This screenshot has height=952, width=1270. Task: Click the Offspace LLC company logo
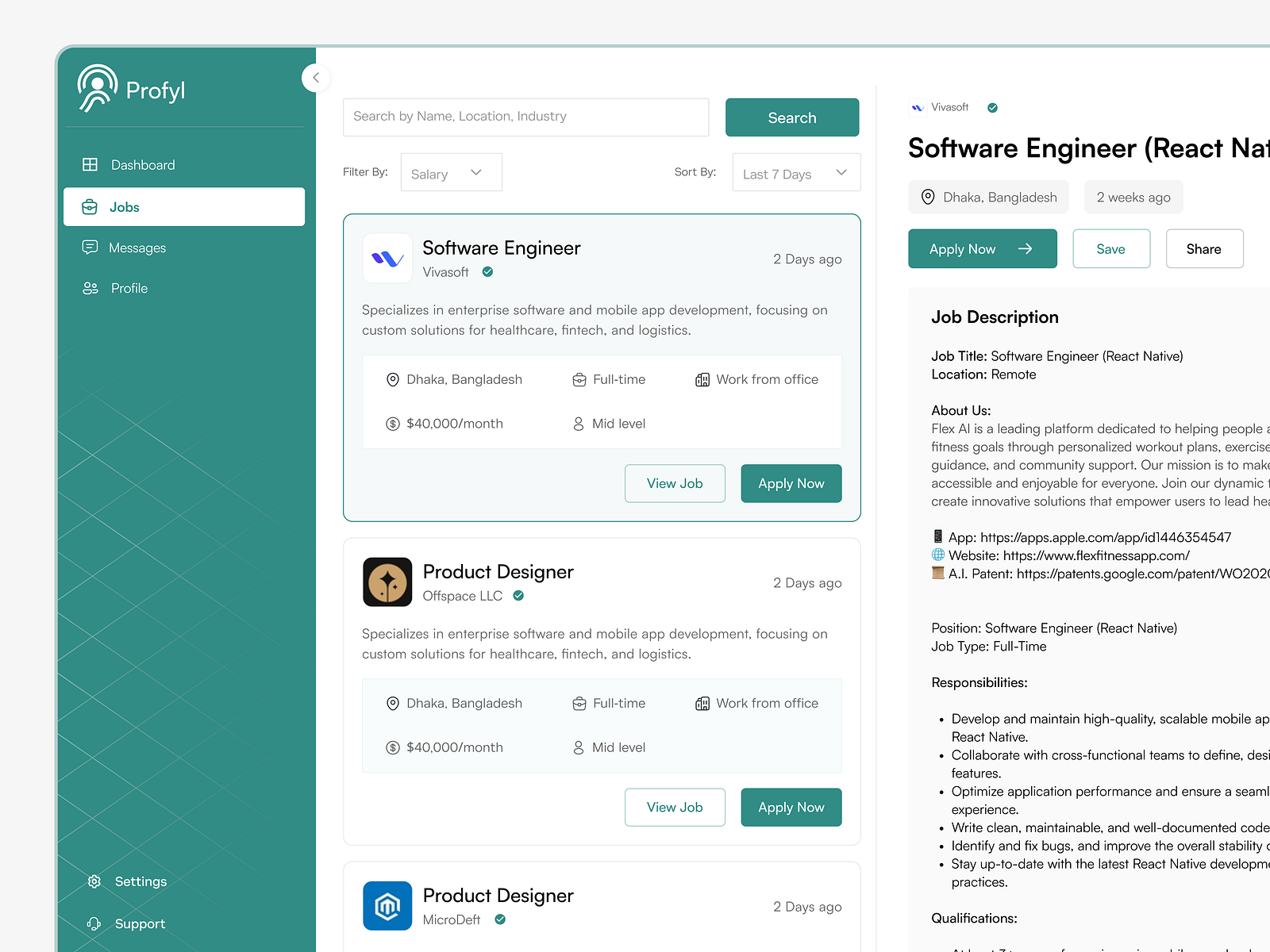pos(387,582)
